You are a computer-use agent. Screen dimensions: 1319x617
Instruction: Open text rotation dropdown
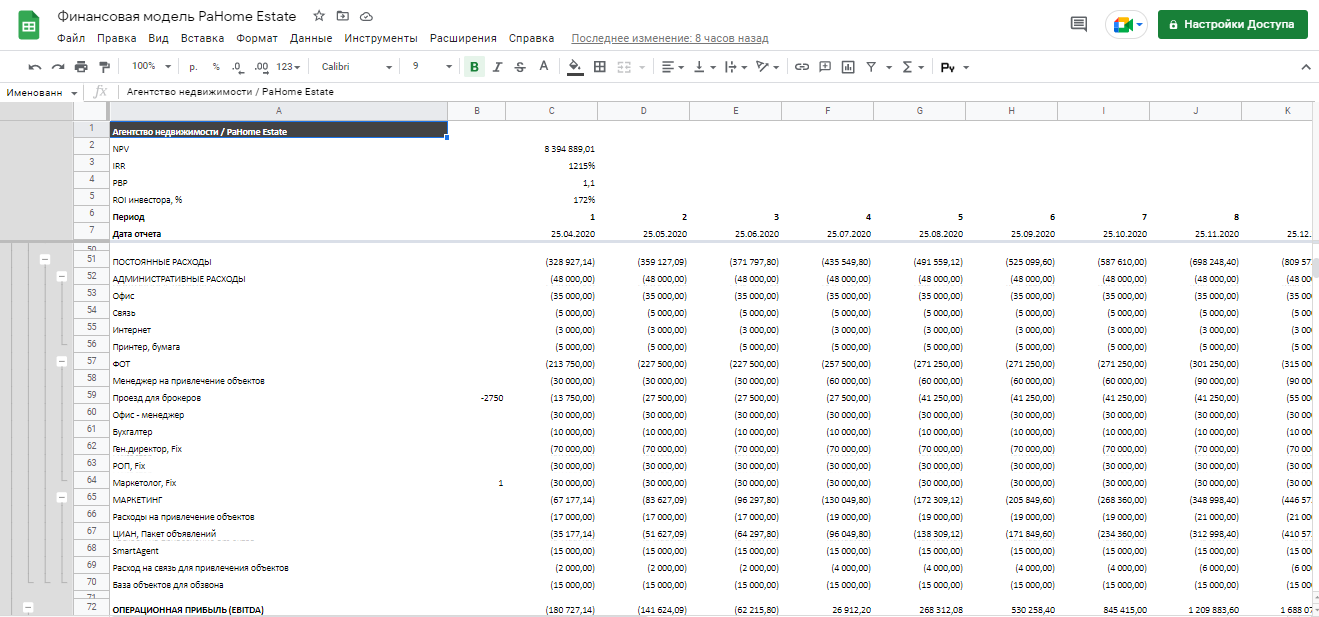(767, 67)
